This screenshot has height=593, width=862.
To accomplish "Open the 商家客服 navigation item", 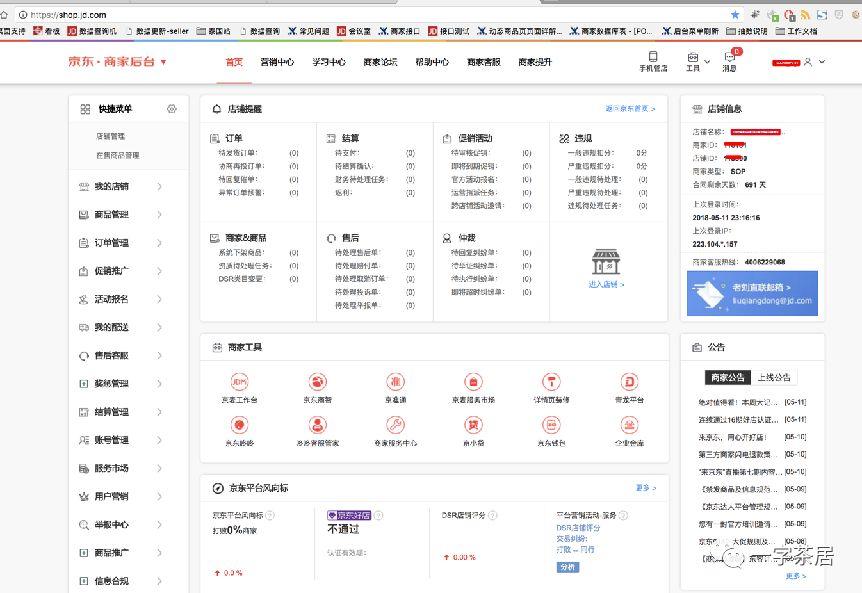I will tap(484, 62).
